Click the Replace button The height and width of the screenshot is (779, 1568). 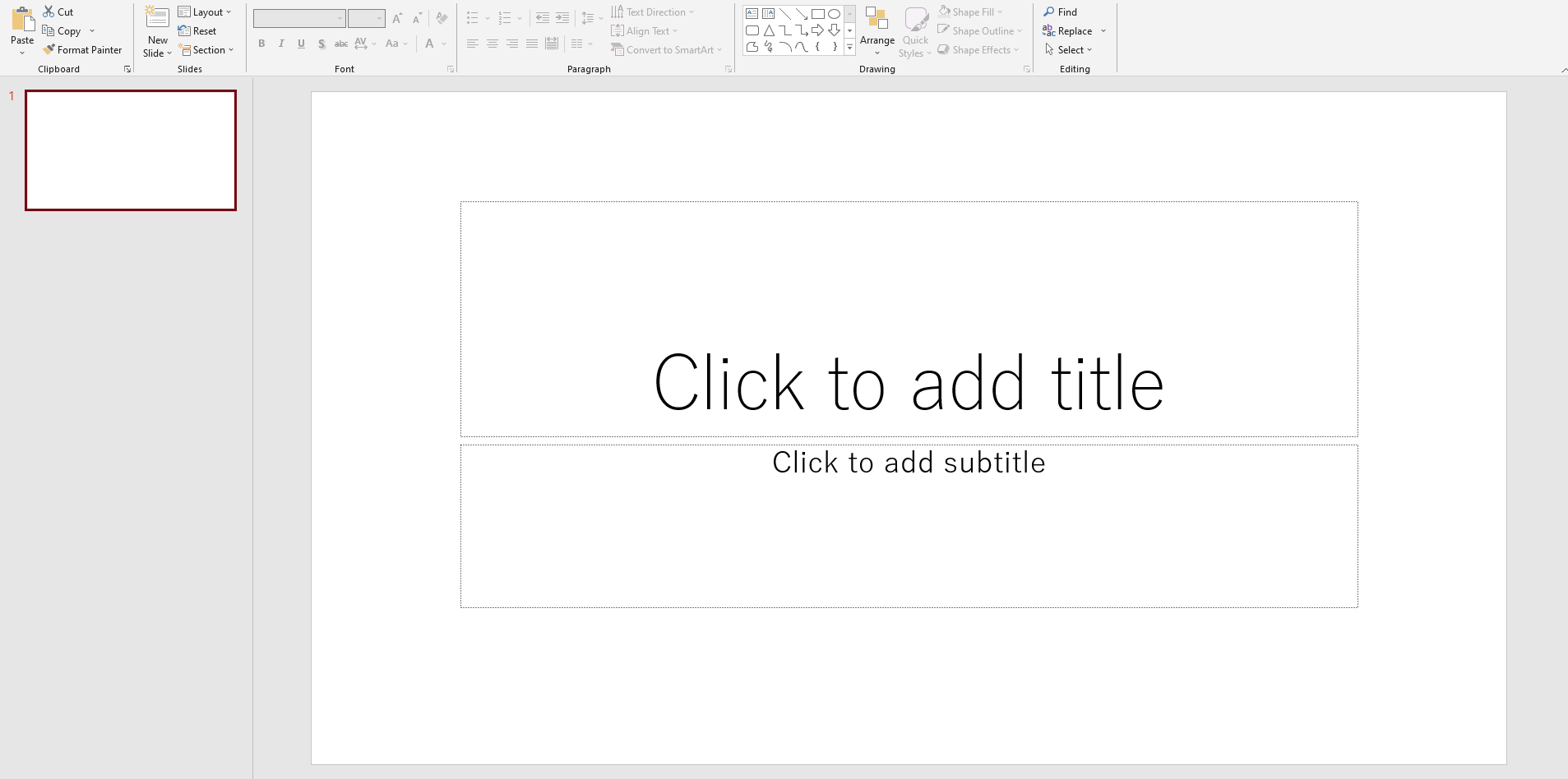point(1067,31)
